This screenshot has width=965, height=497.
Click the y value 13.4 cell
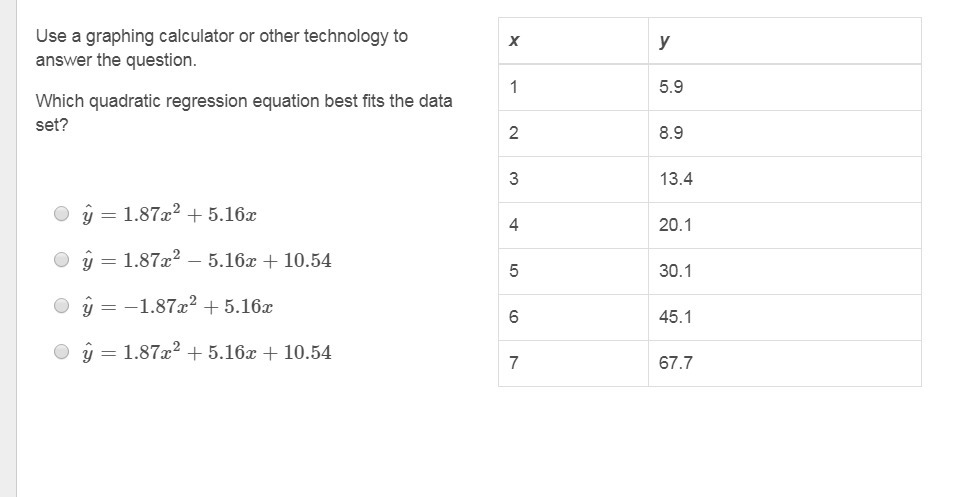[676, 179]
